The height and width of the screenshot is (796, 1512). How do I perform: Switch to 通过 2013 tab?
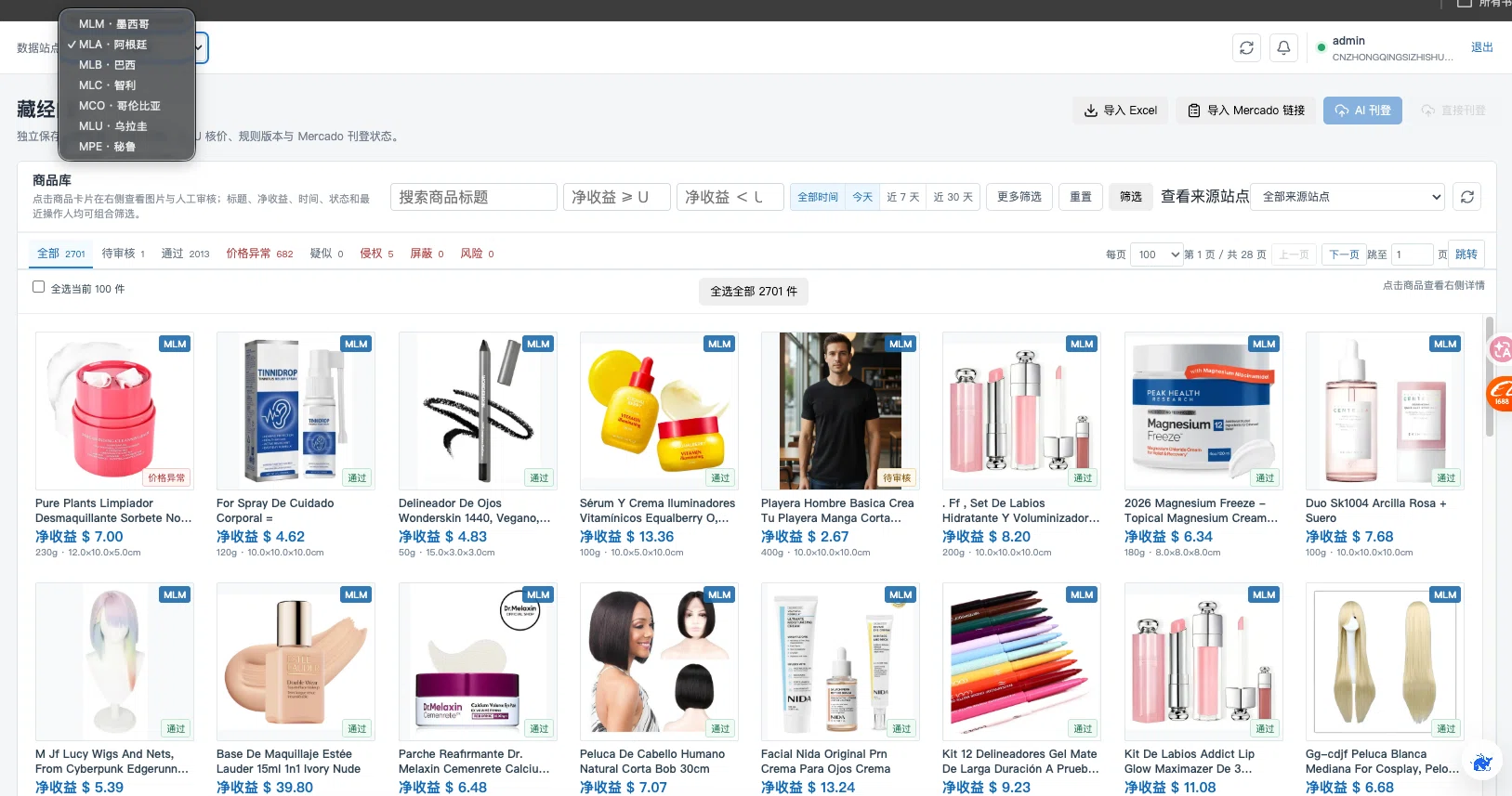point(185,254)
